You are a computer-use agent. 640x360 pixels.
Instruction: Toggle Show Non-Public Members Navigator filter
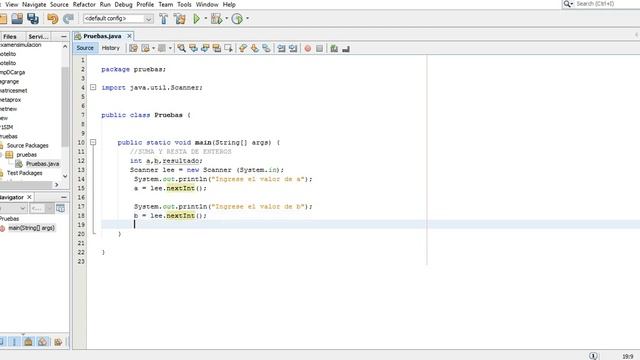click(x=28, y=342)
